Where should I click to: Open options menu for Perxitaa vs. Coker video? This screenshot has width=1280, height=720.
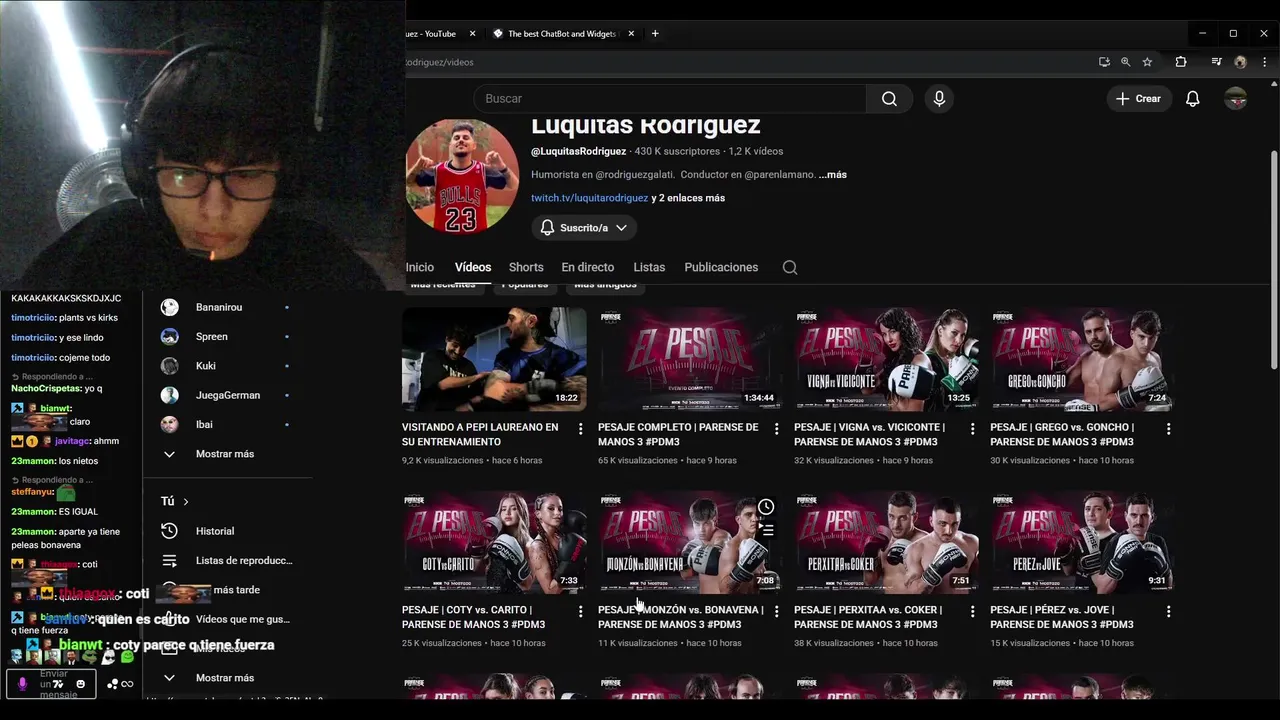tap(972, 611)
